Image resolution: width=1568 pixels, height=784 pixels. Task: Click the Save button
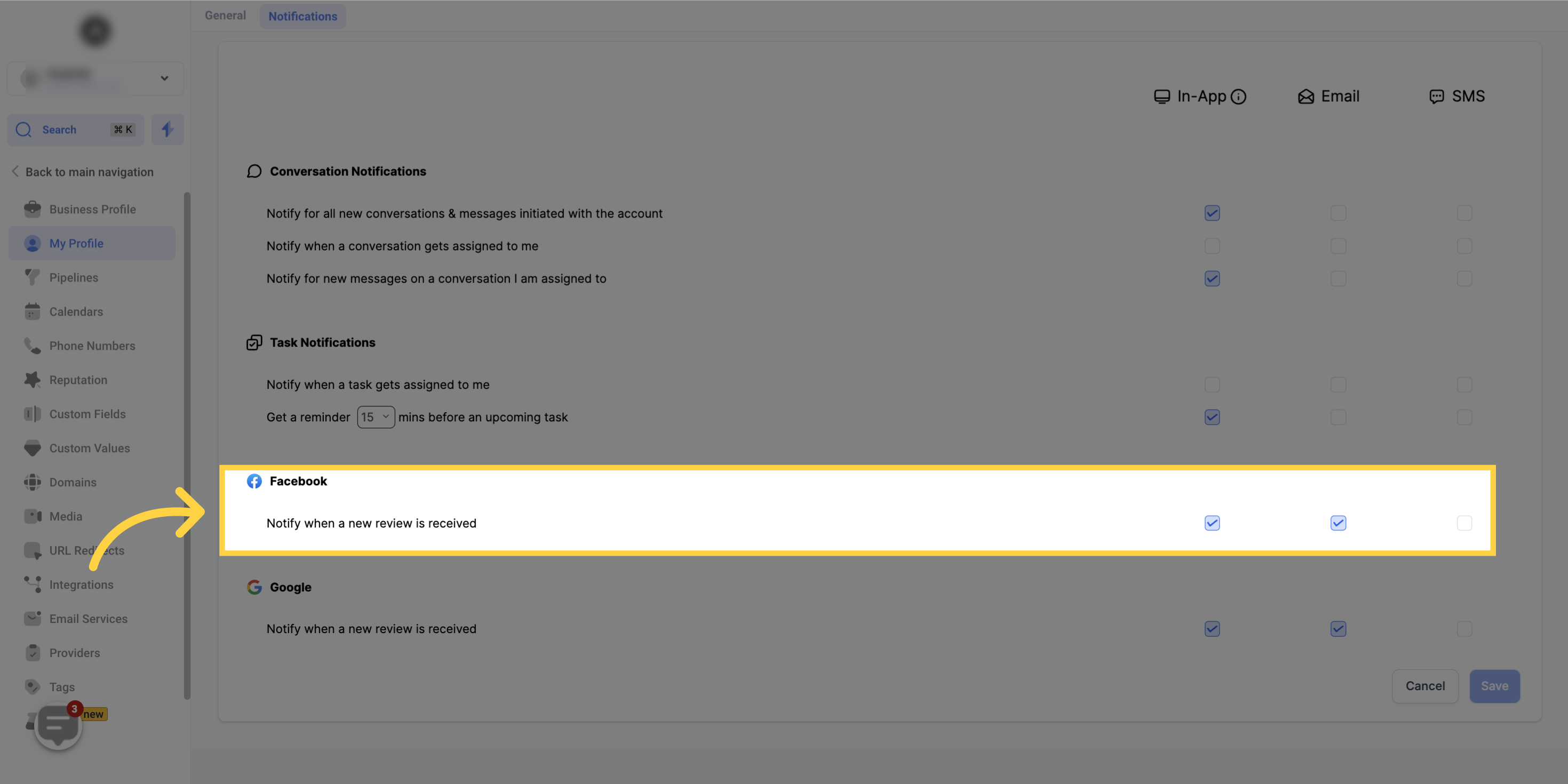[1495, 686]
